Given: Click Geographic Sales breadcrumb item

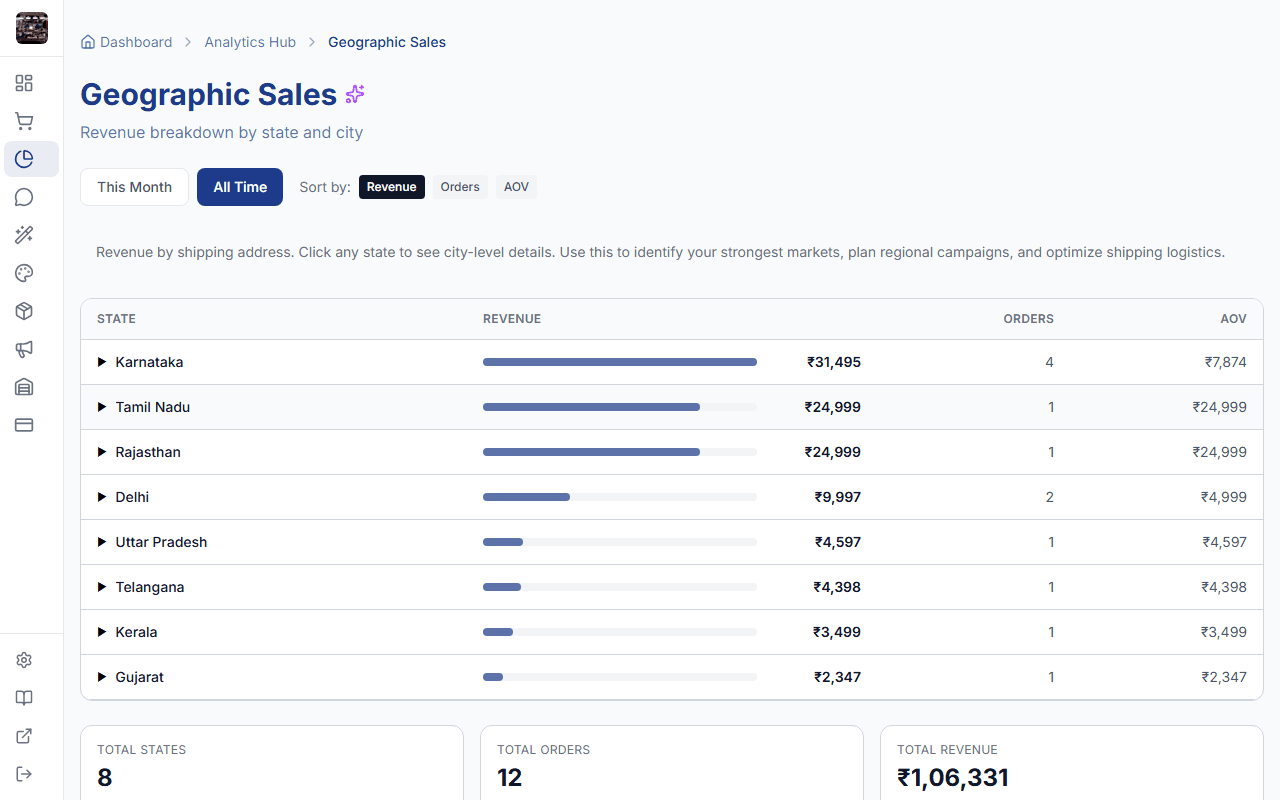Looking at the screenshot, I should click(387, 42).
